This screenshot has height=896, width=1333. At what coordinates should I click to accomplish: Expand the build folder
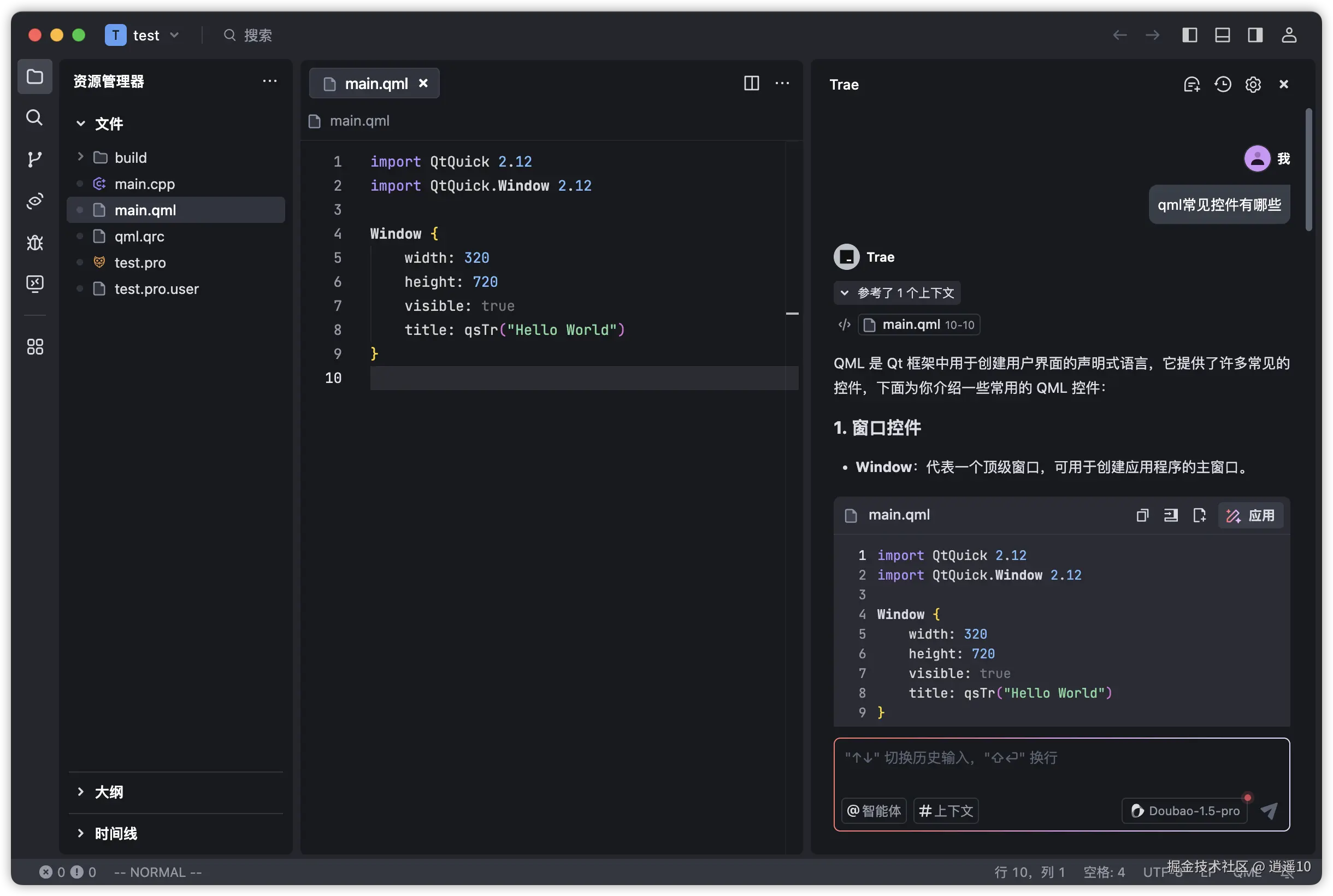(x=130, y=158)
